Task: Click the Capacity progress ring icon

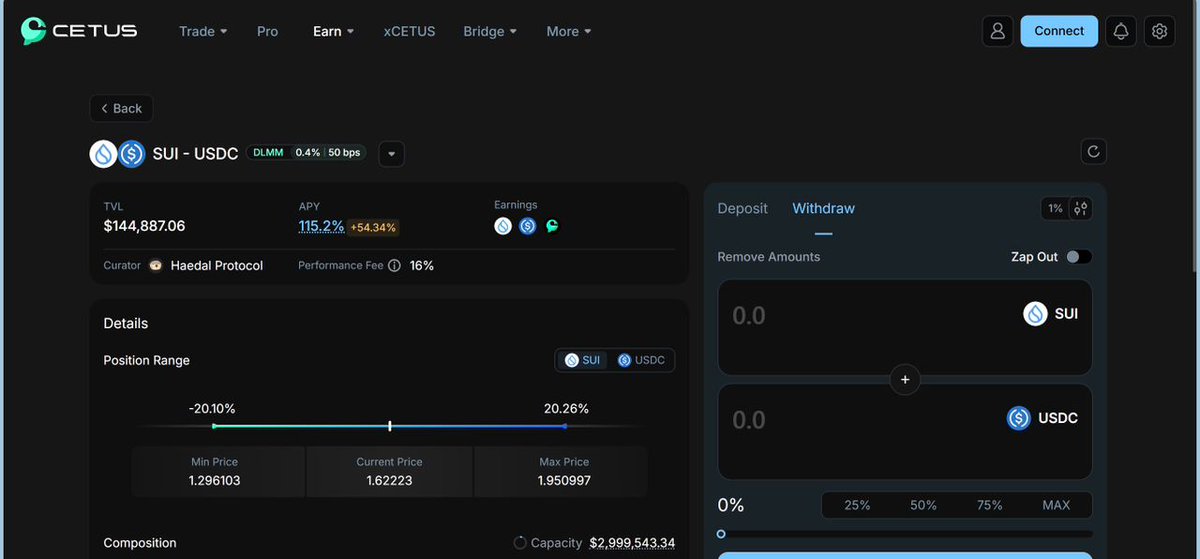Action: 520,543
